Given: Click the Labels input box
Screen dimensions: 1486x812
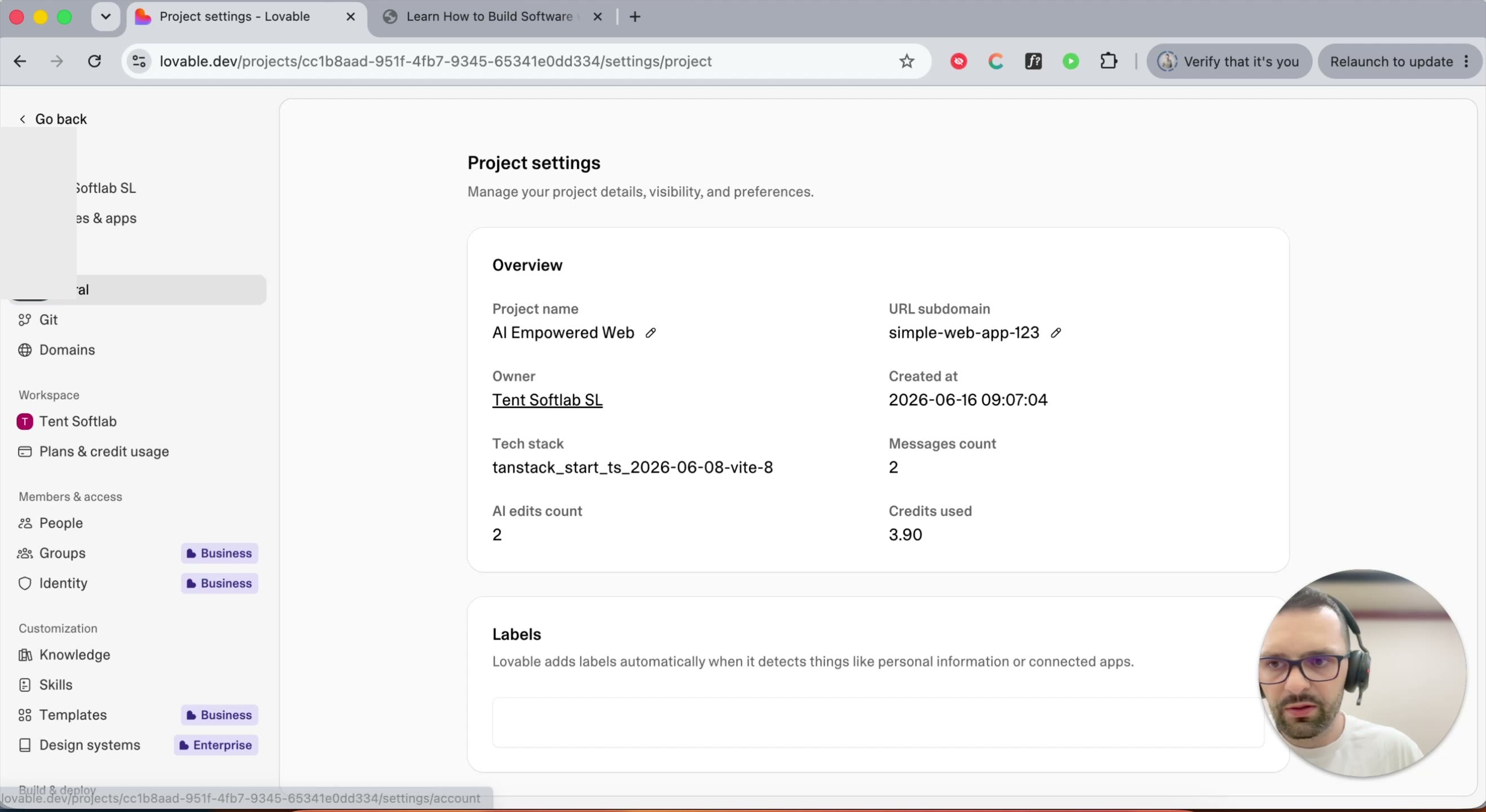Looking at the screenshot, I should point(878,722).
